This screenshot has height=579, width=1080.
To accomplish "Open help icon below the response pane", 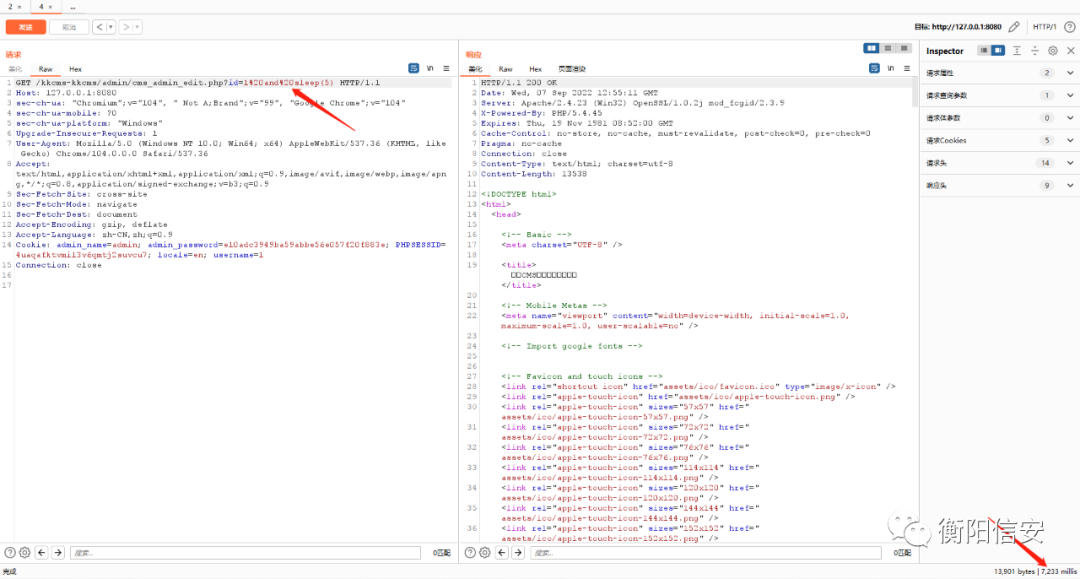I will (470, 552).
